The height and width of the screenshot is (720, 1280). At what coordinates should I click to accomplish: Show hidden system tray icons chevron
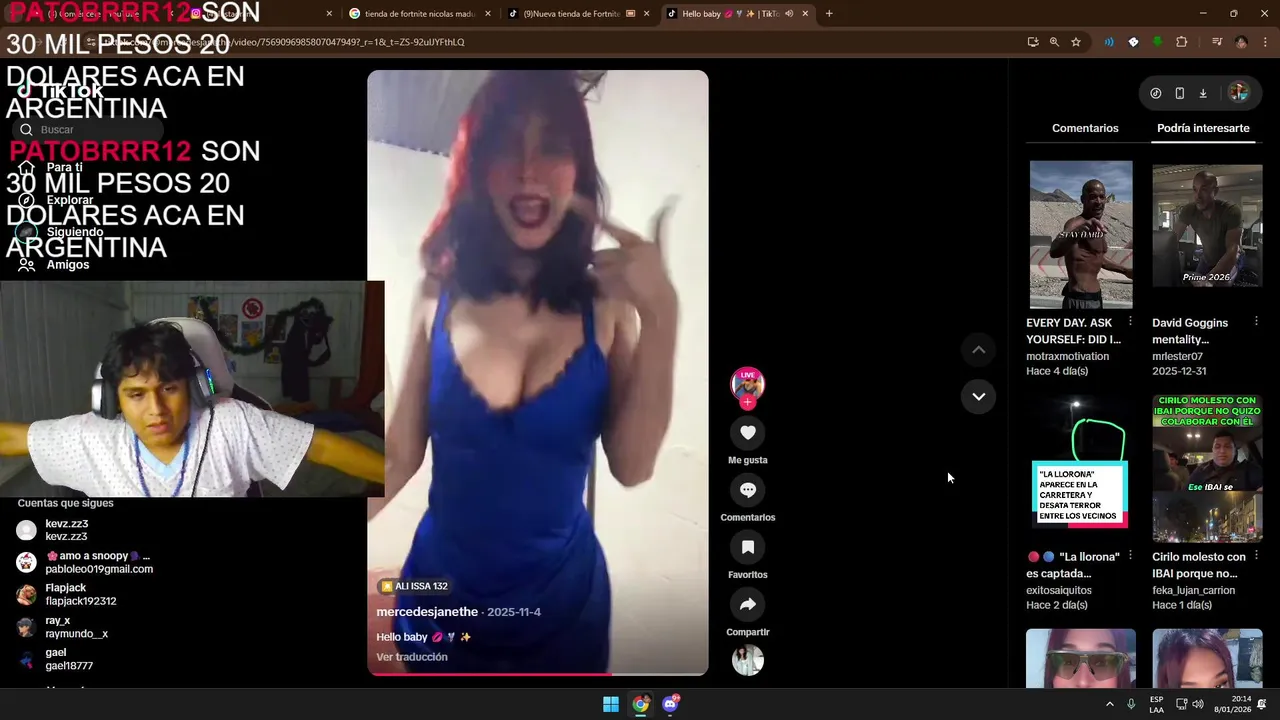pyautogui.click(x=1109, y=704)
